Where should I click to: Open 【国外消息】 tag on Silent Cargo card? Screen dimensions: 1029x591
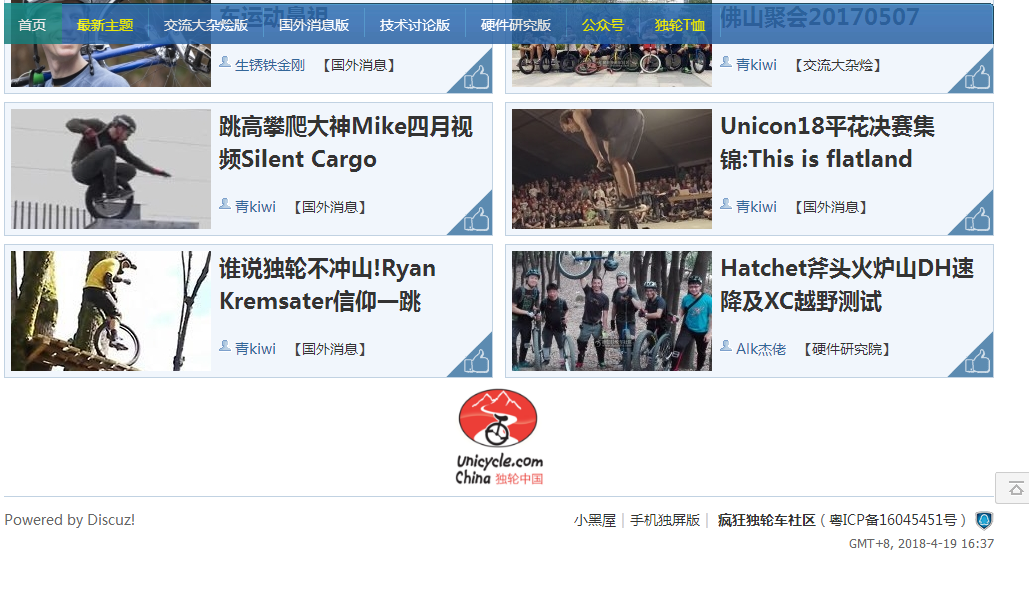click(x=329, y=207)
